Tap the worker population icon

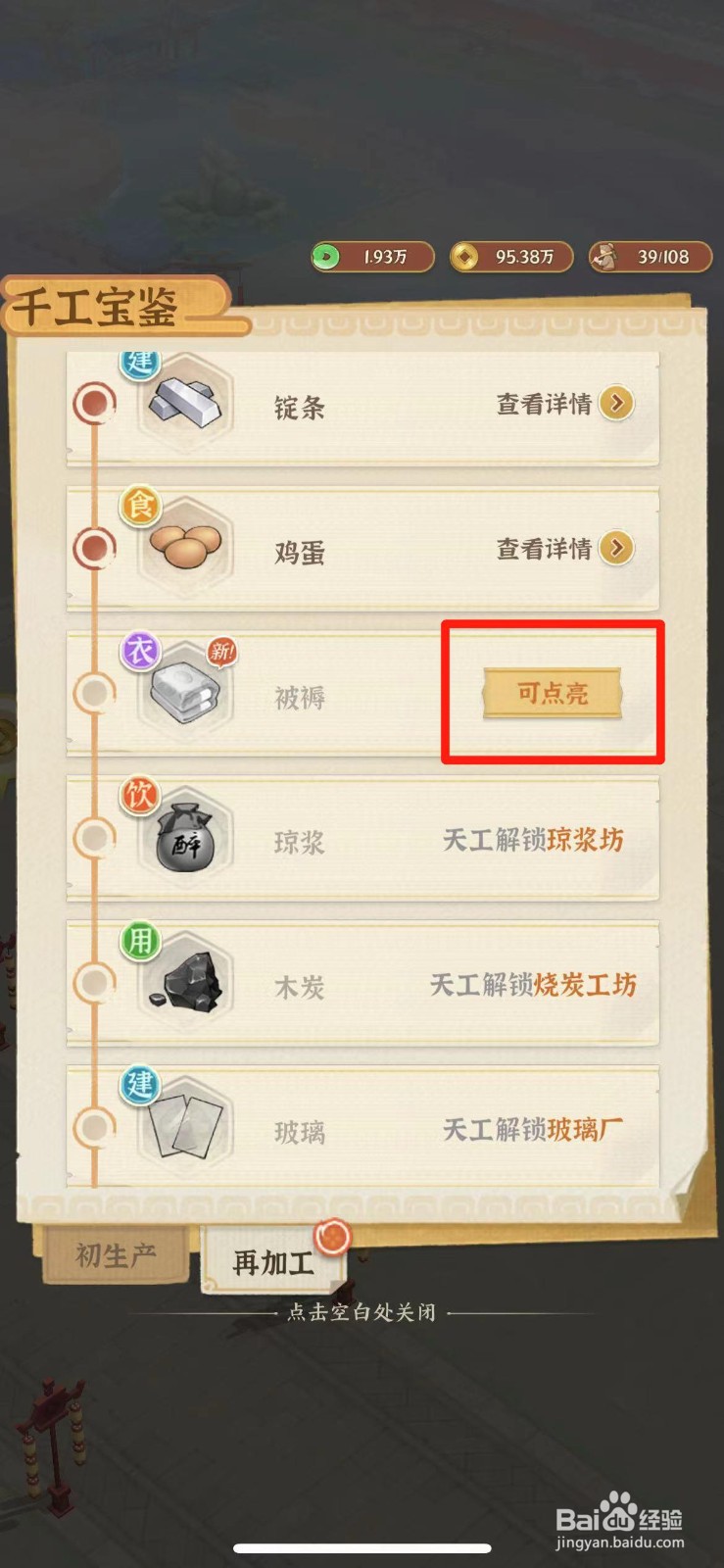[603, 257]
